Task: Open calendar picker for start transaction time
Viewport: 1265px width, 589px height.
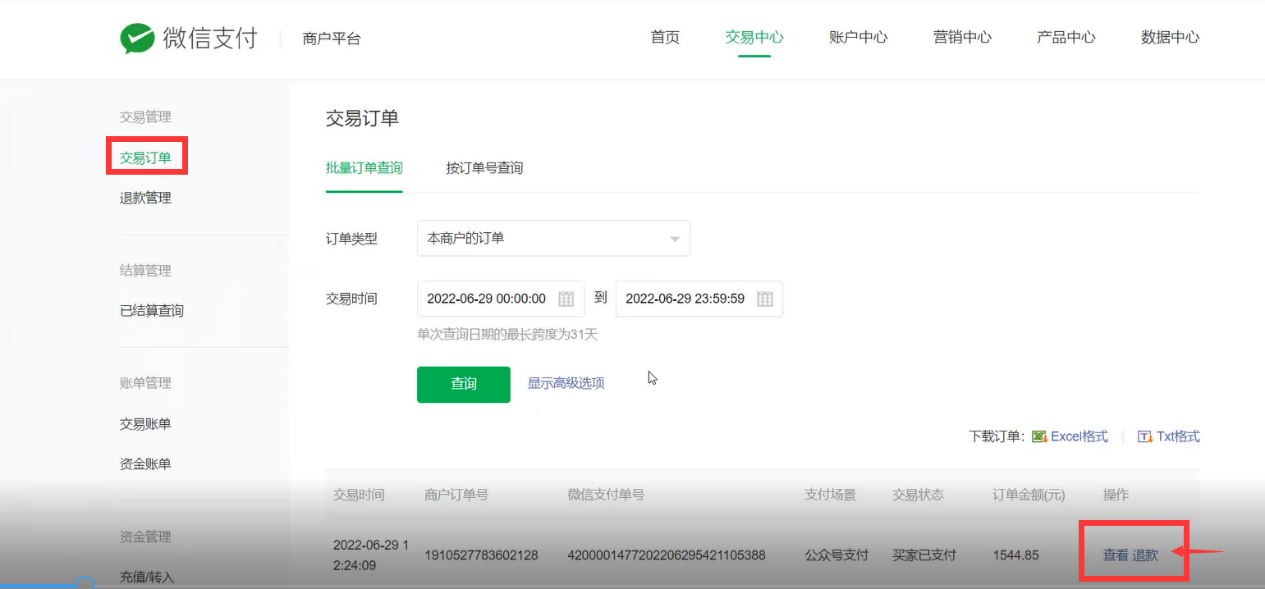Action: pyautogui.click(x=566, y=299)
